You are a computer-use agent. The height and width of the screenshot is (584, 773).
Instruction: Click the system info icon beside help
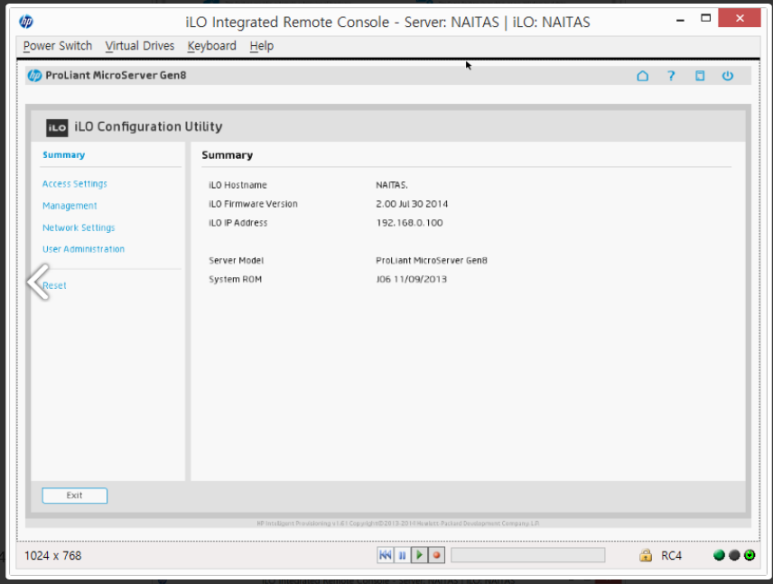pyautogui.click(x=700, y=76)
